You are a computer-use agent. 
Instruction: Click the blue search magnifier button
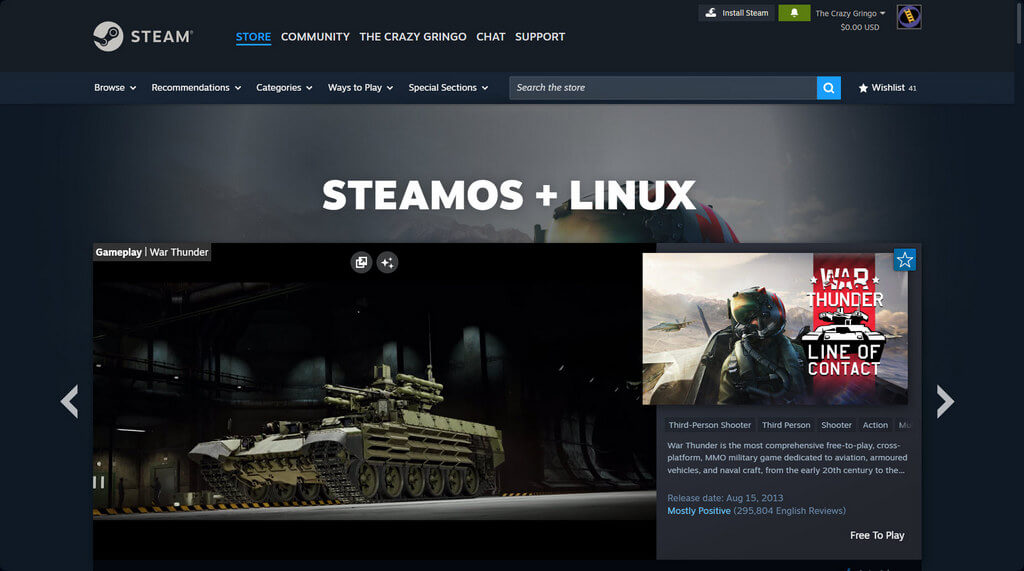[829, 88]
